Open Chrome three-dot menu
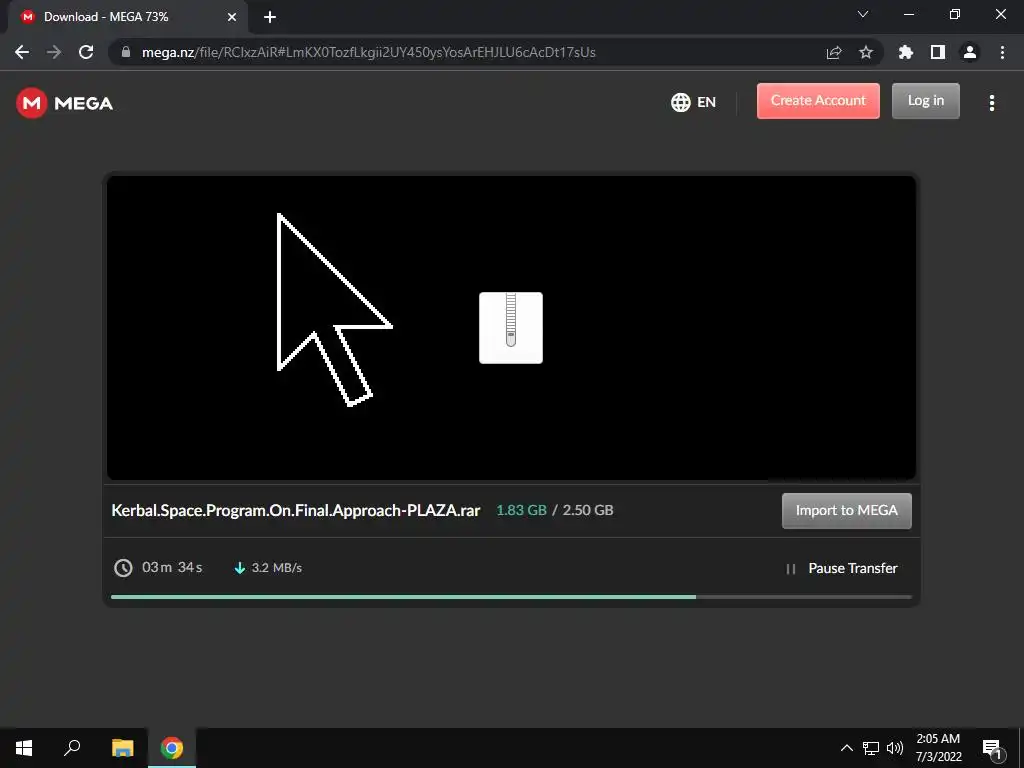 1002,52
